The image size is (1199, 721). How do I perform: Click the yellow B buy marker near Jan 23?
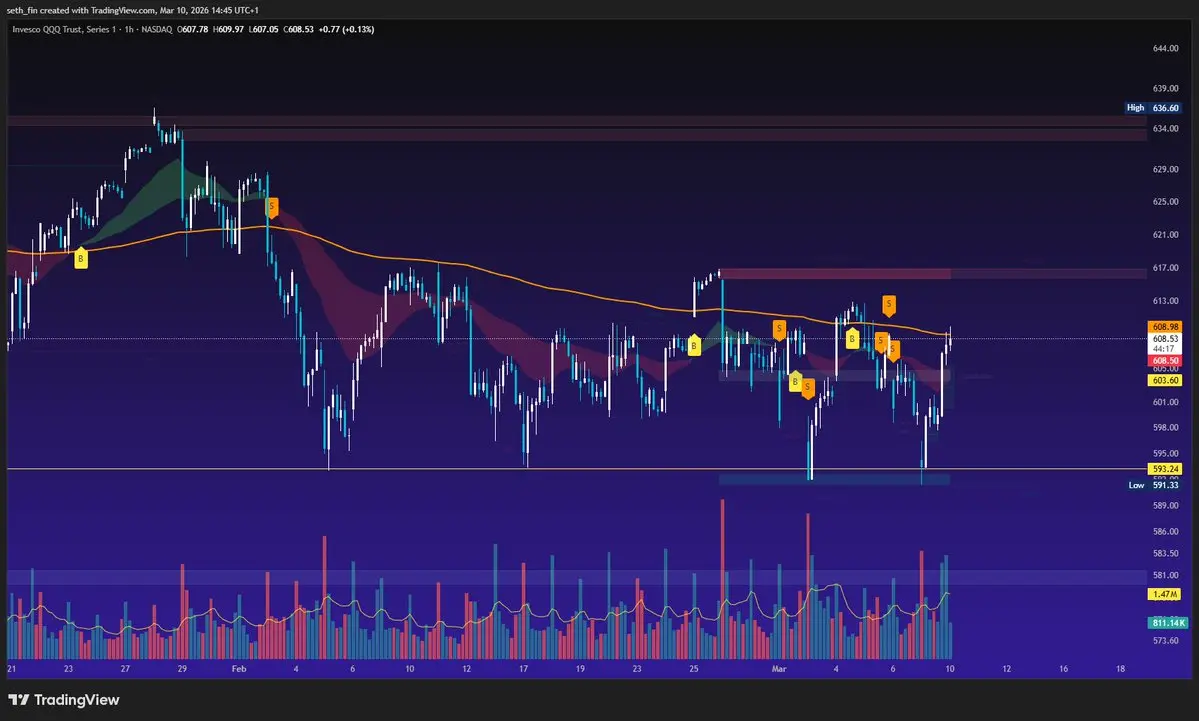[x=80, y=259]
